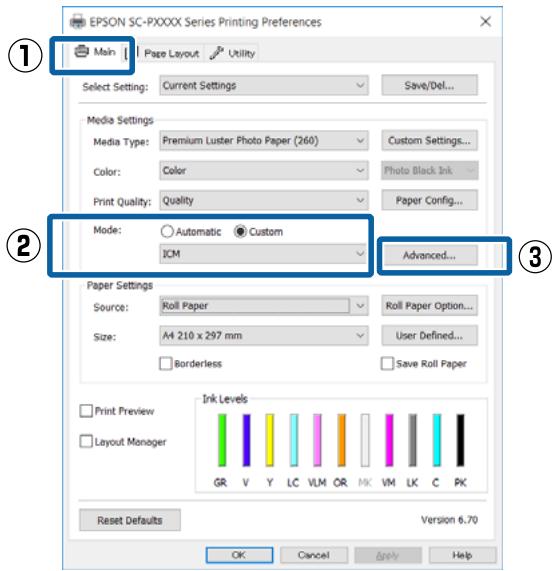The width and height of the screenshot is (554, 571).
Task: Toggle the Save Roll Paper checkbox
Action: click(387, 363)
